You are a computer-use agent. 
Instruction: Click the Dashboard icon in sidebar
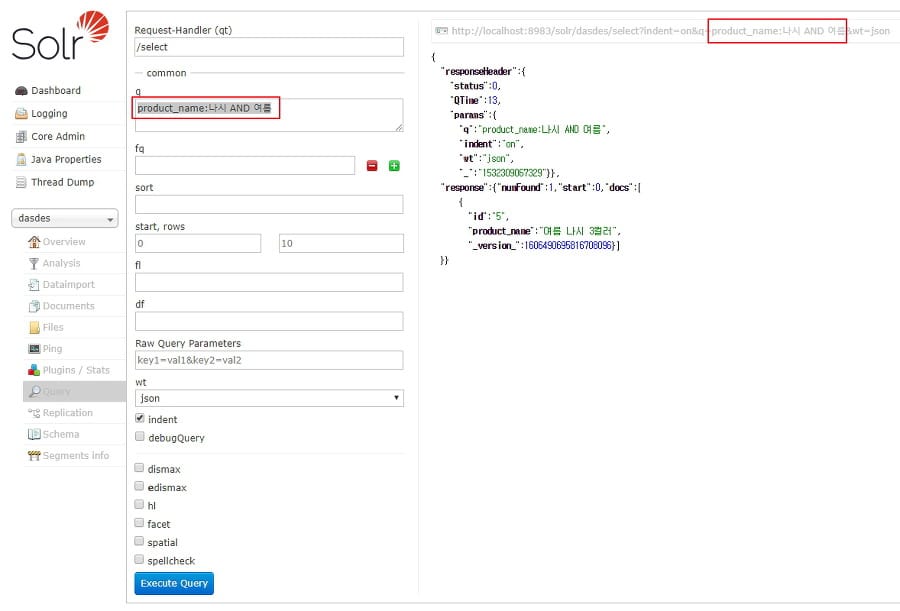tap(21, 91)
